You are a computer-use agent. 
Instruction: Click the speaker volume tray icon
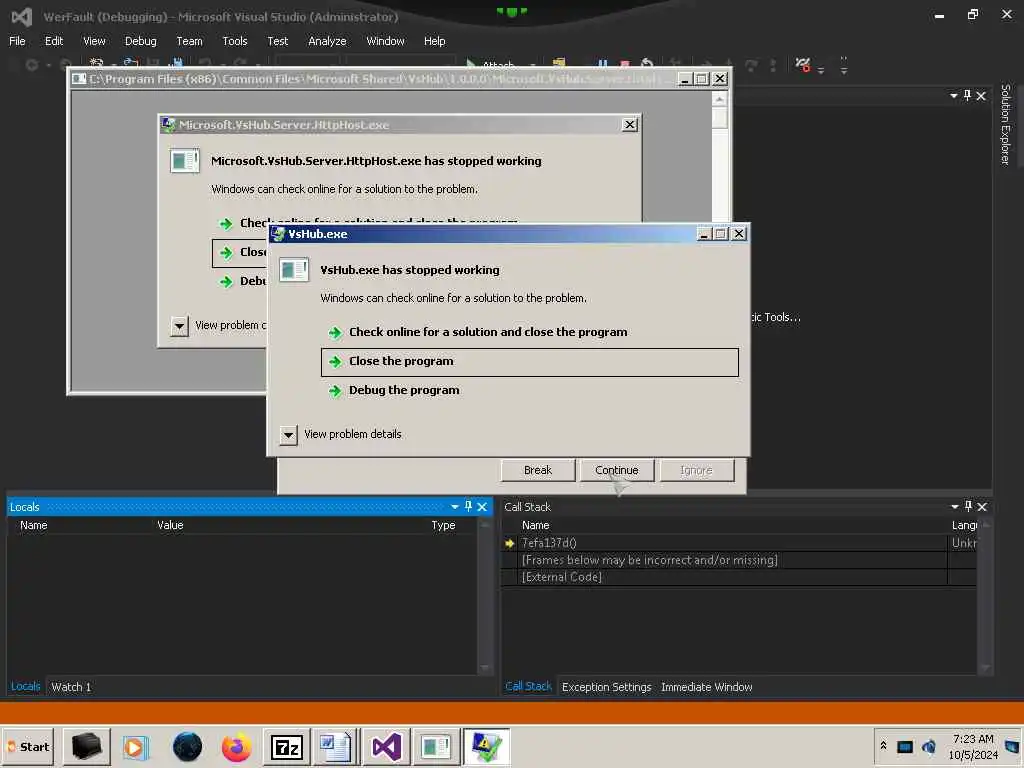click(x=929, y=746)
